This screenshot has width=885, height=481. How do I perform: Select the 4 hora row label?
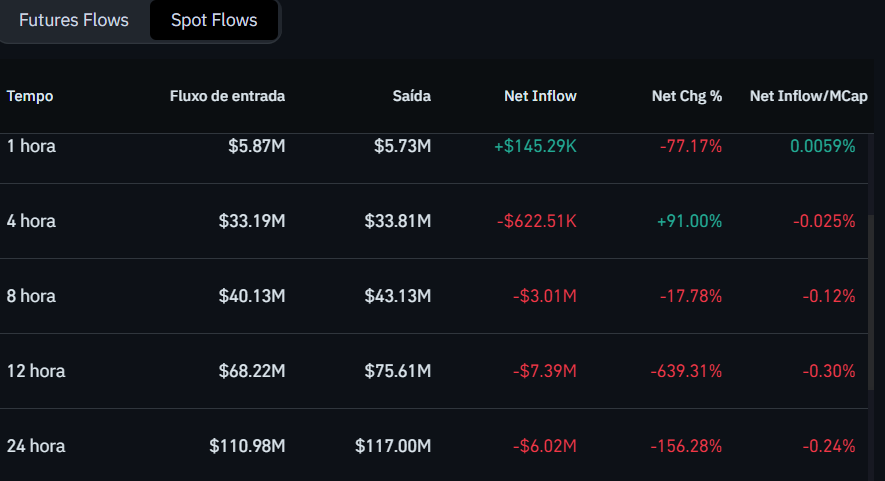[31, 221]
